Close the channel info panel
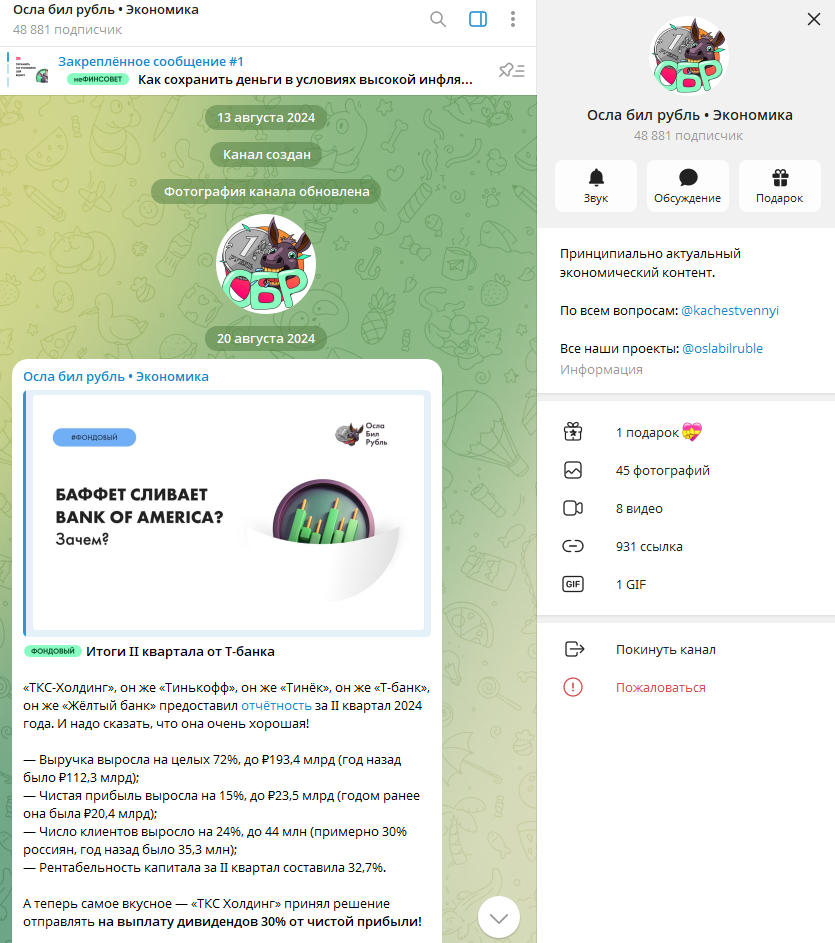Image resolution: width=835 pixels, height=943 pixels. pos(814,19)
